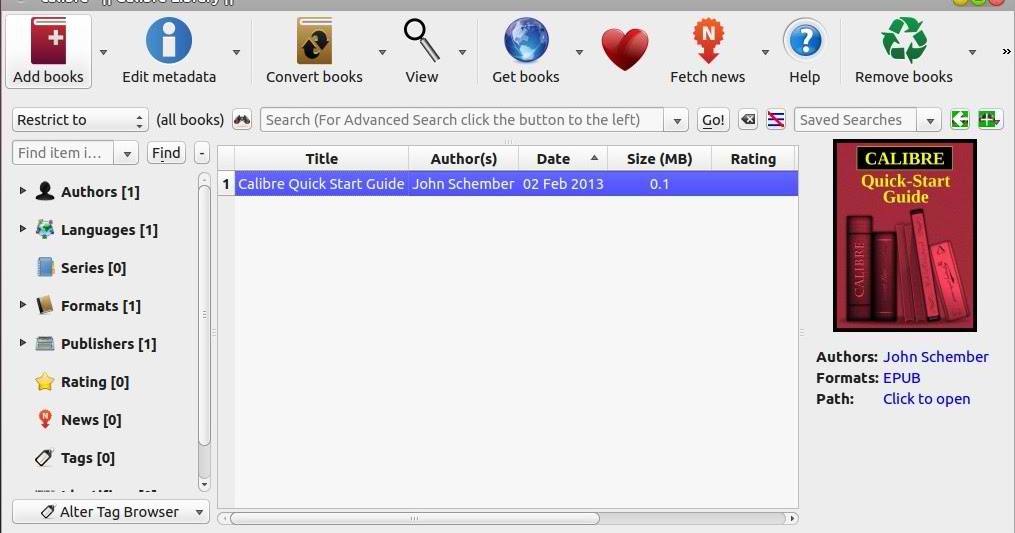The height and width of the screenshot is (533, 1015).
Task: Click the Go! search button
Action: tap(713, 120)
